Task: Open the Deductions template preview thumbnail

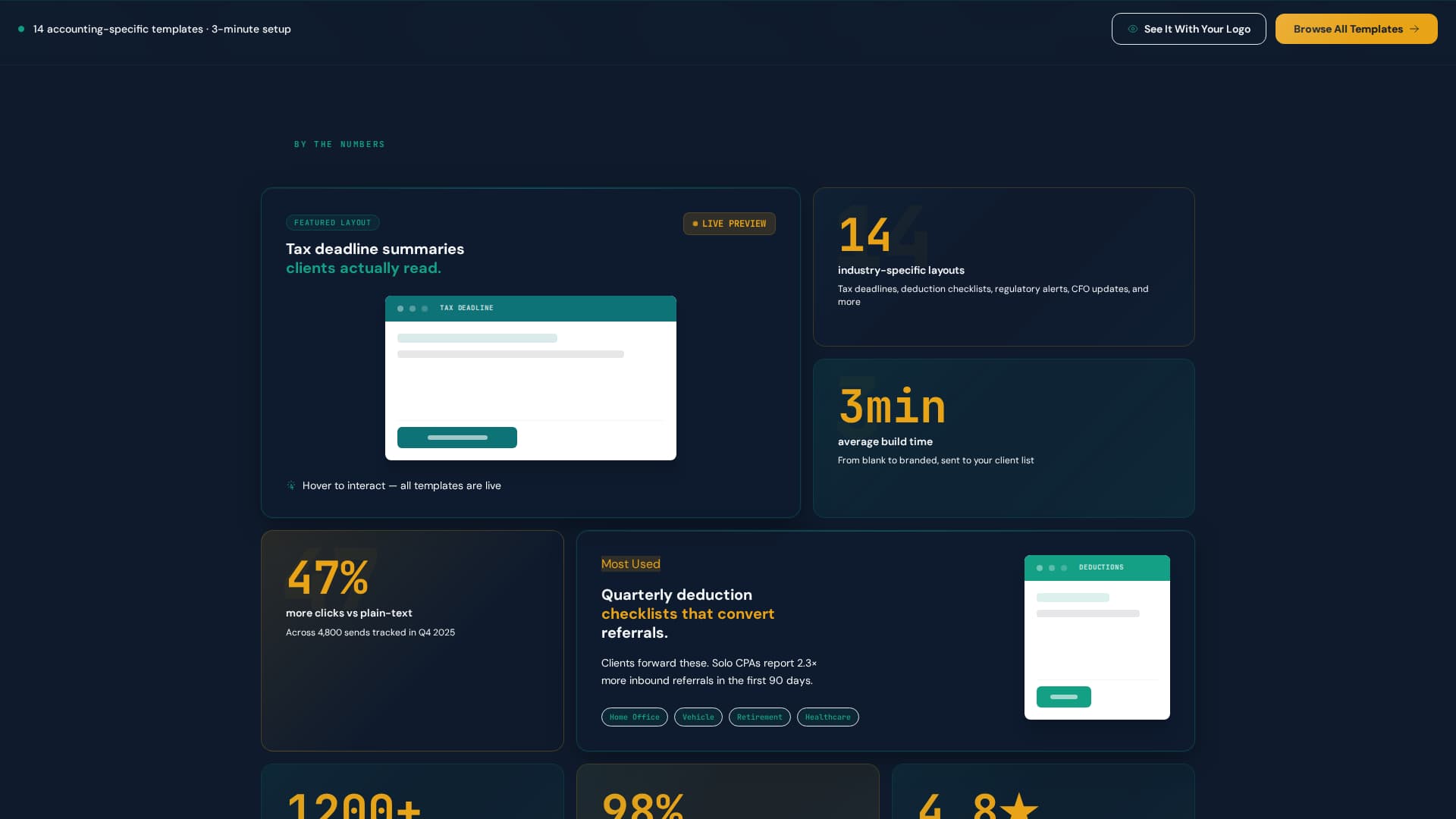Action: [1097, 637]
